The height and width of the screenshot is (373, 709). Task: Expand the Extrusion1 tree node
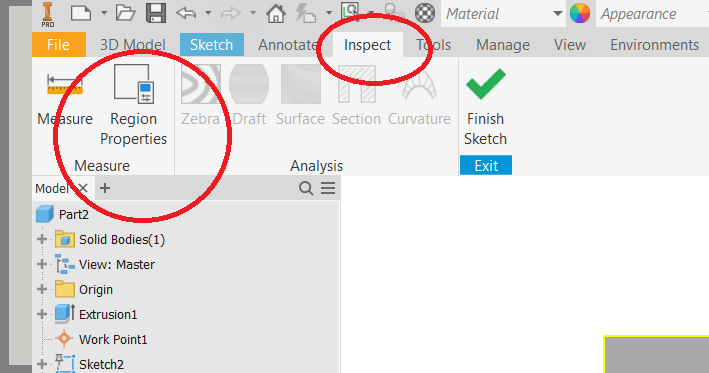pos(42,314)
